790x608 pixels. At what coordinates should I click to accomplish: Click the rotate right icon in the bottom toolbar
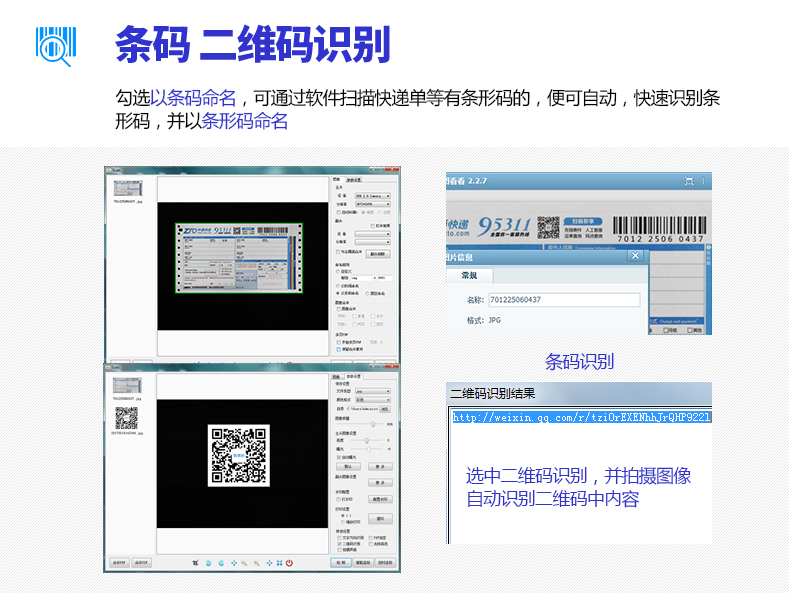coord(221,563)
